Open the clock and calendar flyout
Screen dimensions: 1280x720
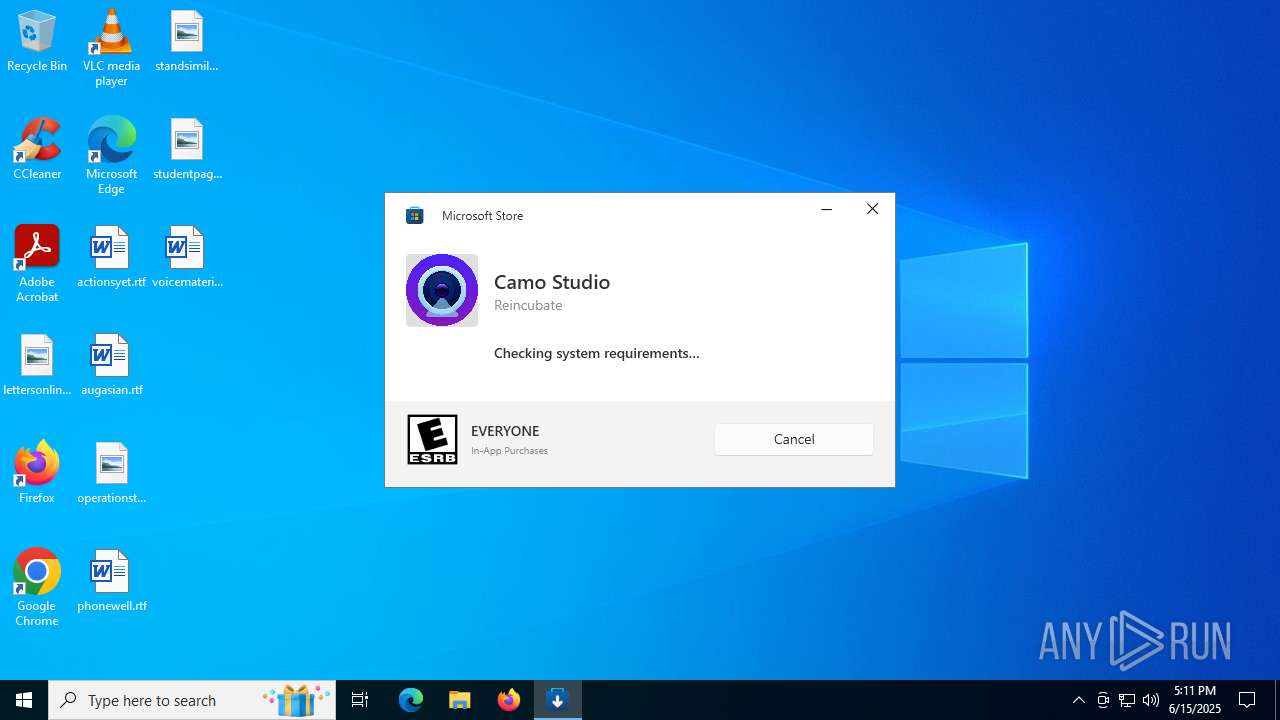click(1195, 700)
